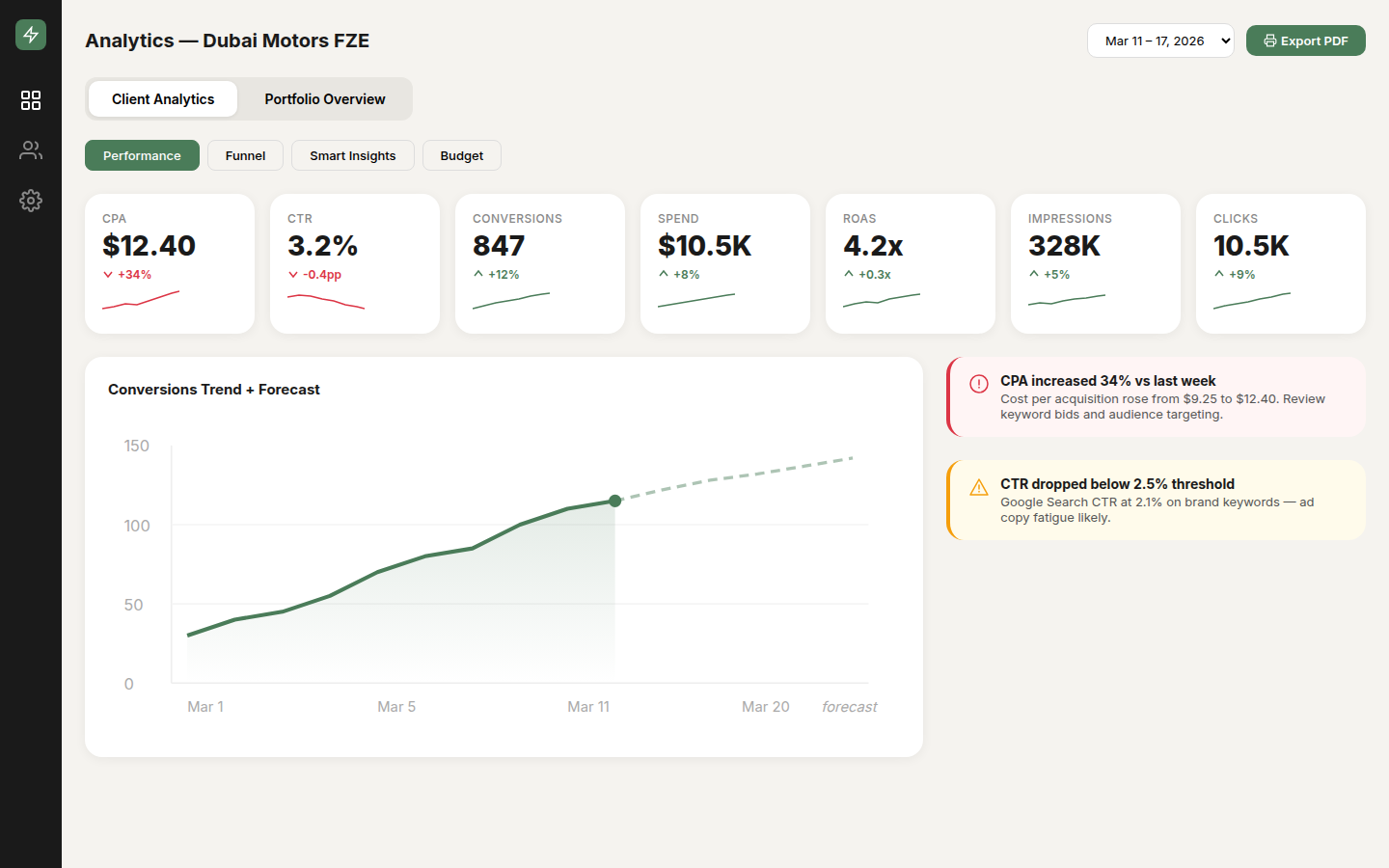Screen dimensions: 1389x868
Task: Click the +34% change label on CPA card
Action: pos(135,275)
